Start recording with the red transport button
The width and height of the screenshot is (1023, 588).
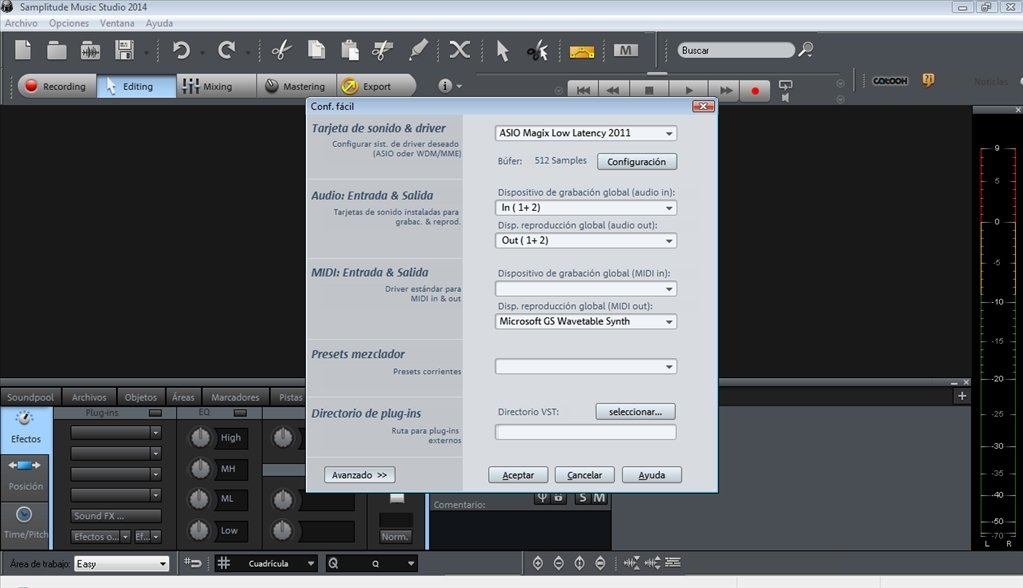755,91
